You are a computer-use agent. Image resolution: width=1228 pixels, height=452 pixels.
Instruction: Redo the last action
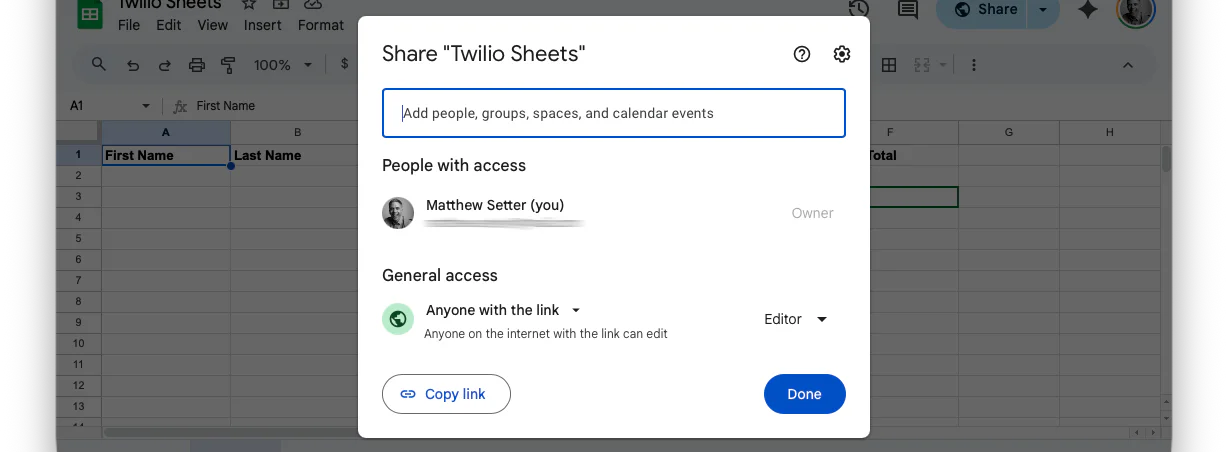[164, 65]
